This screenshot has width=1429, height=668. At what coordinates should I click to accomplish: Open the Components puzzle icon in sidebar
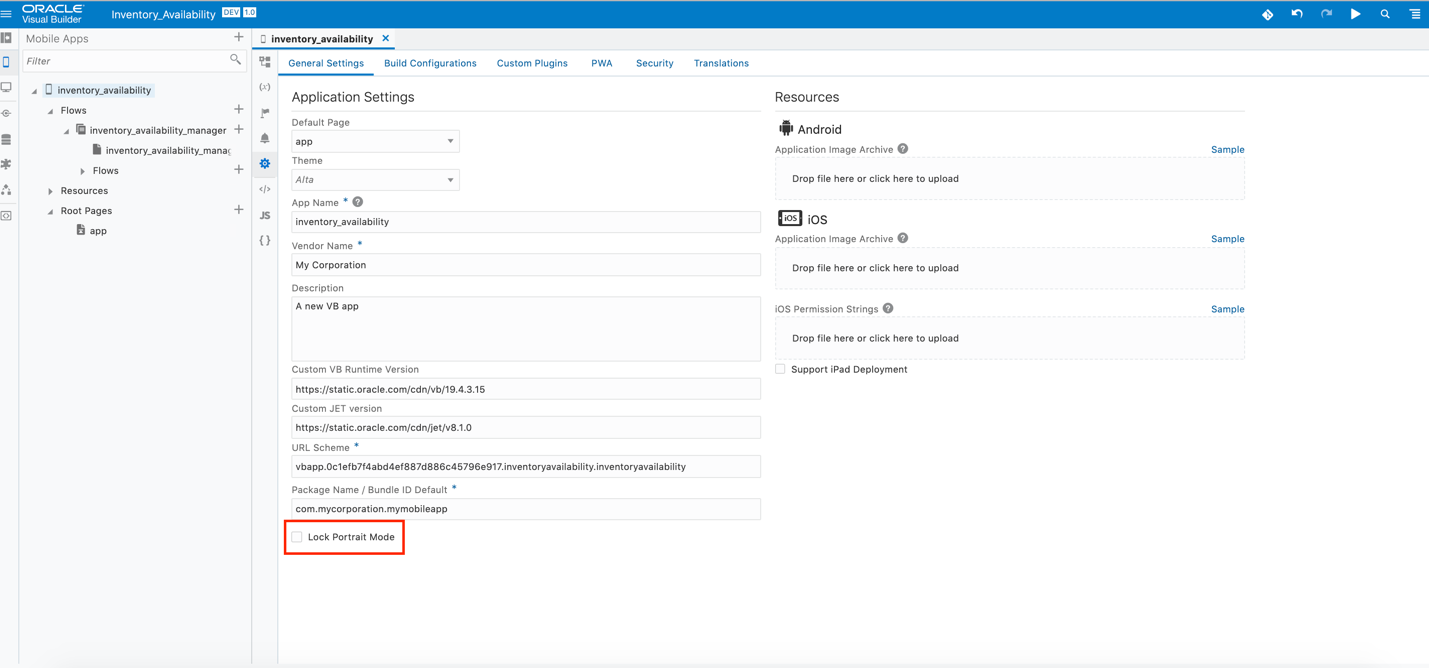point(6,164)
